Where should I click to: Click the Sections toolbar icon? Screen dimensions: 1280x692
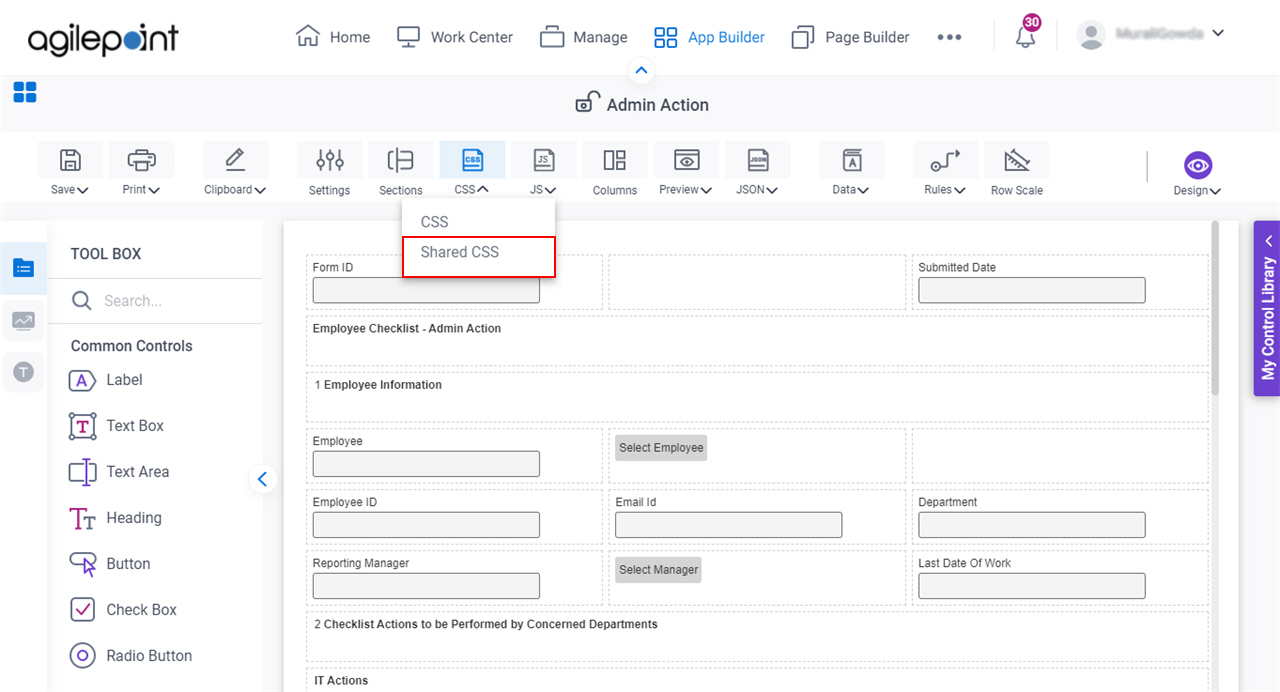pos(400,160)
